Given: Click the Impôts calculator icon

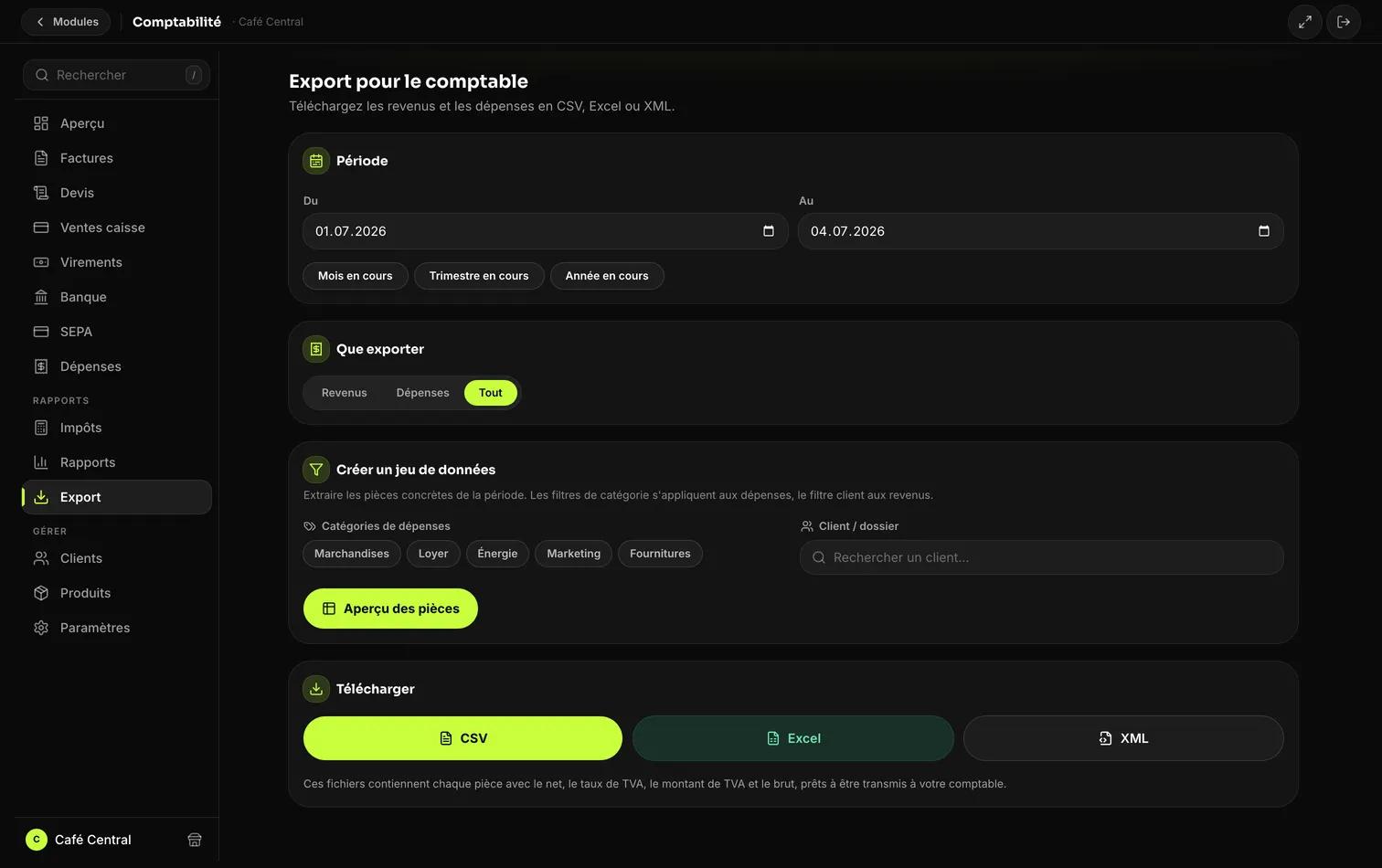Looking at the screenshot, I should [x=41, y=428].
